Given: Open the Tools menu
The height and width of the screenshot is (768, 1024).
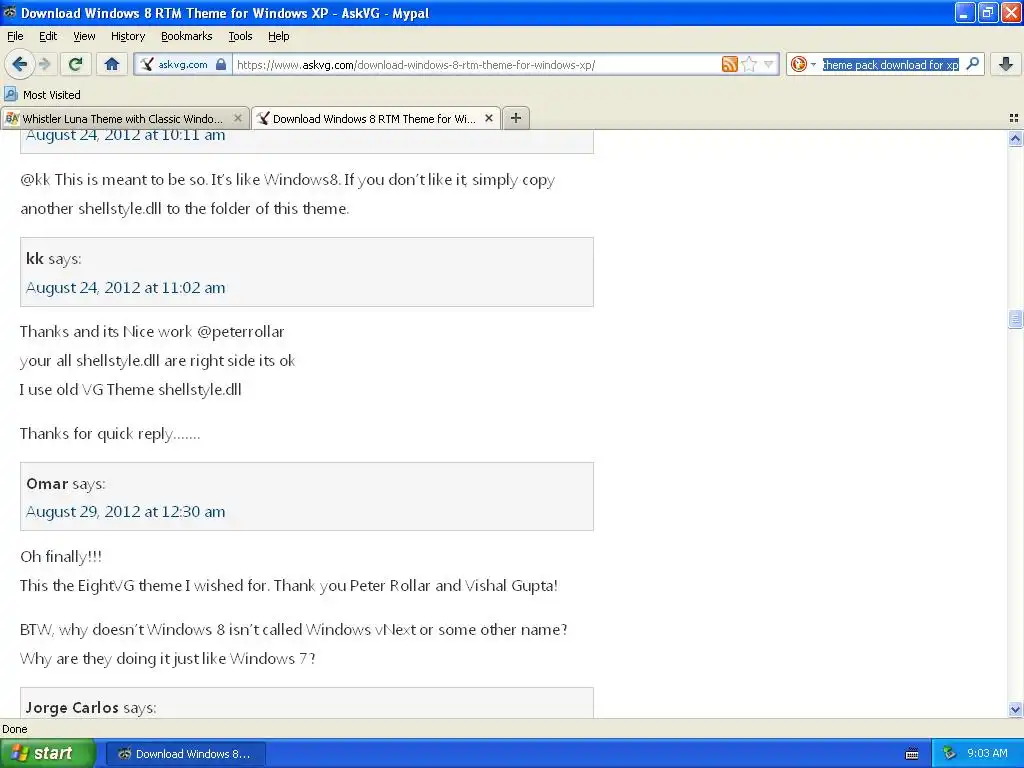Looking at the screenshot, I should coord(240,36).
